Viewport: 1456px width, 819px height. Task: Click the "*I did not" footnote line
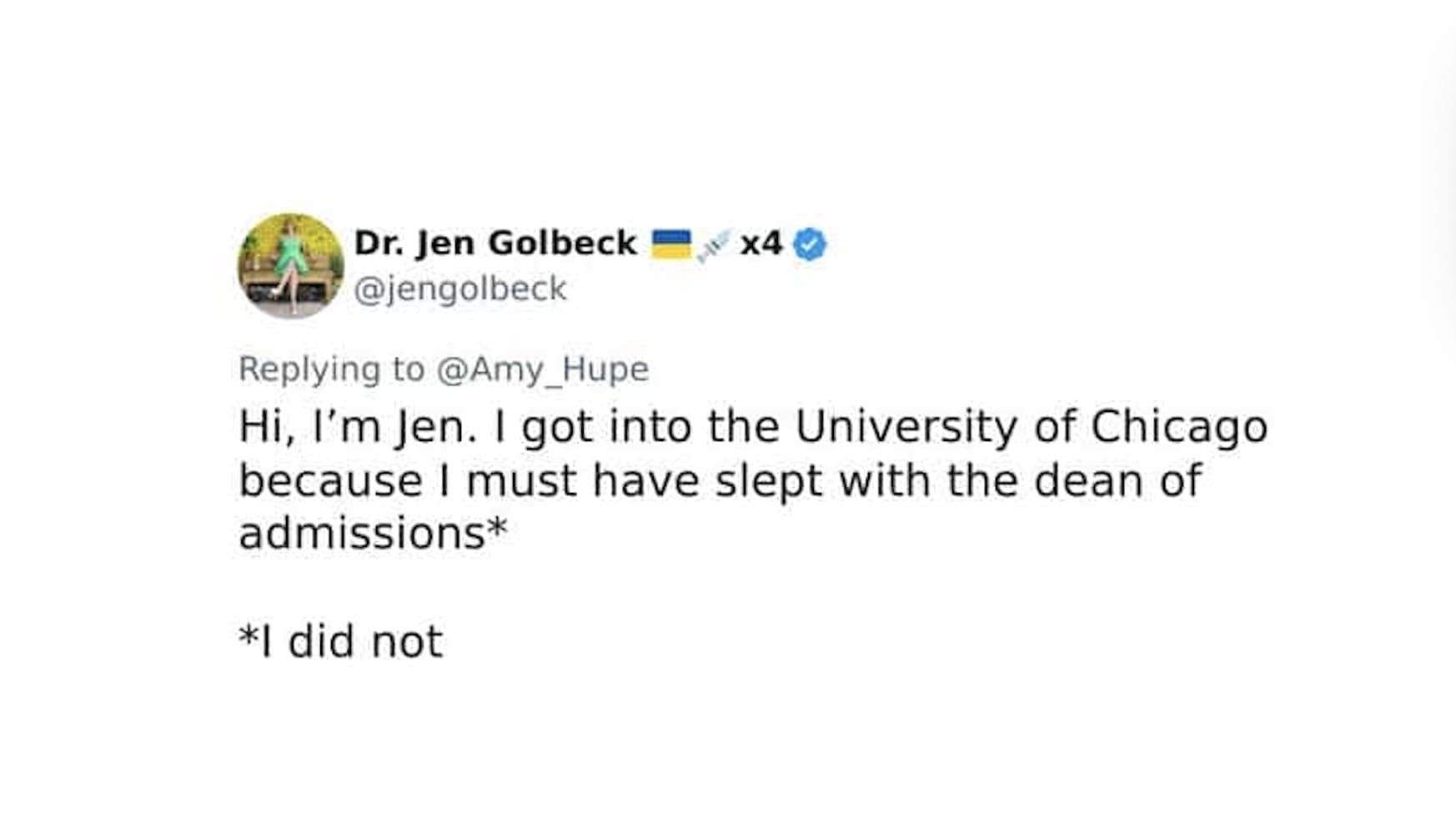[340, 641]
